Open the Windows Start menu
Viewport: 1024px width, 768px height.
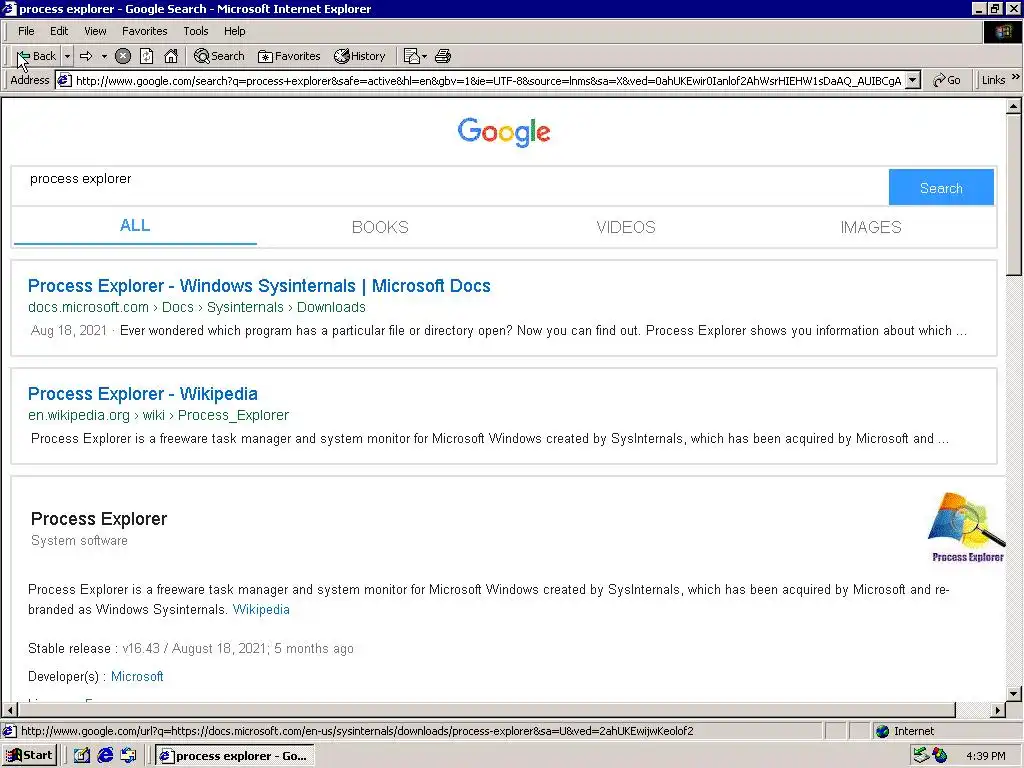click(x=29, y=756)
